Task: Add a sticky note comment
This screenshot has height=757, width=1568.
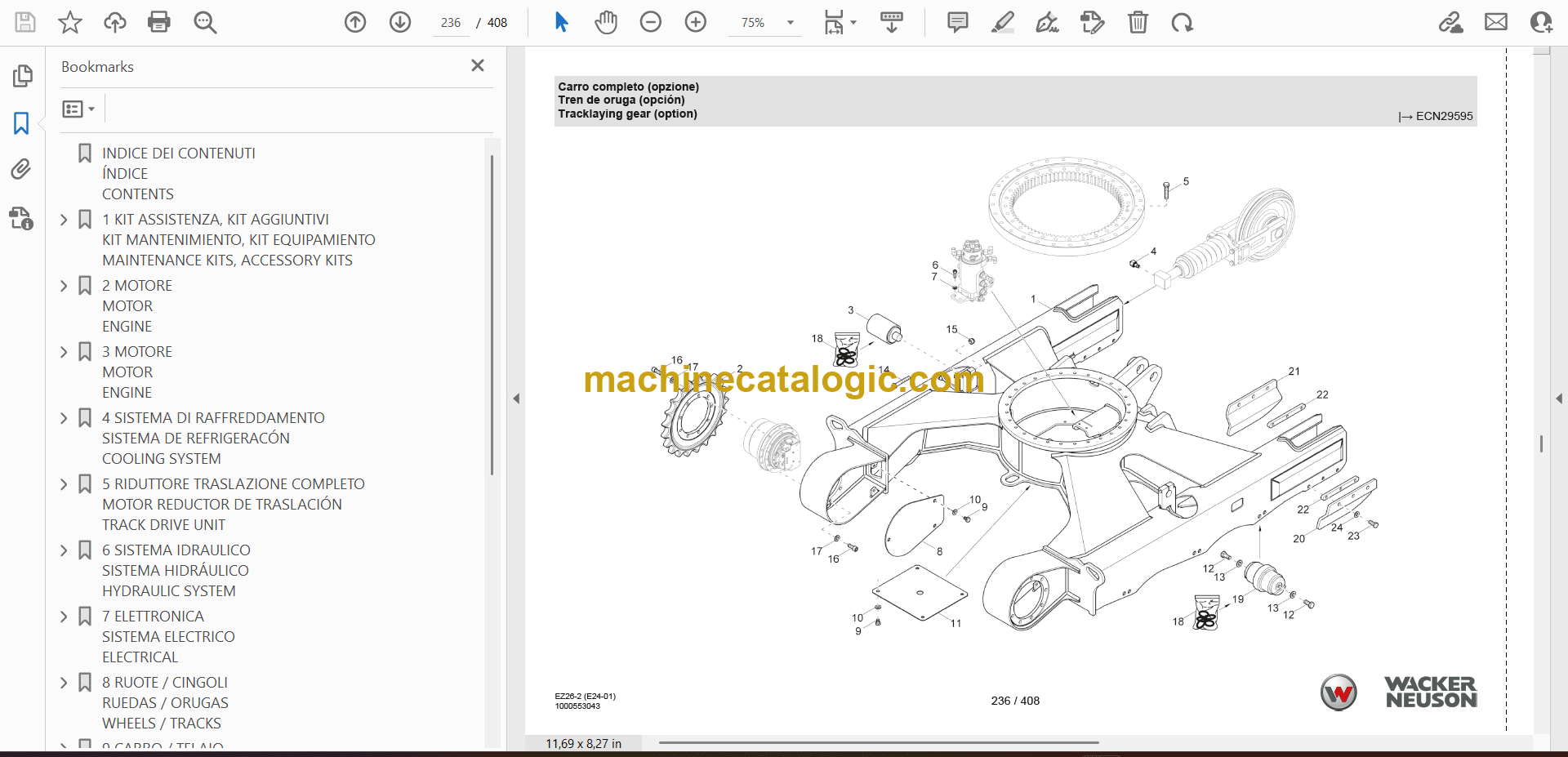Action: click(x=958, y=22)
